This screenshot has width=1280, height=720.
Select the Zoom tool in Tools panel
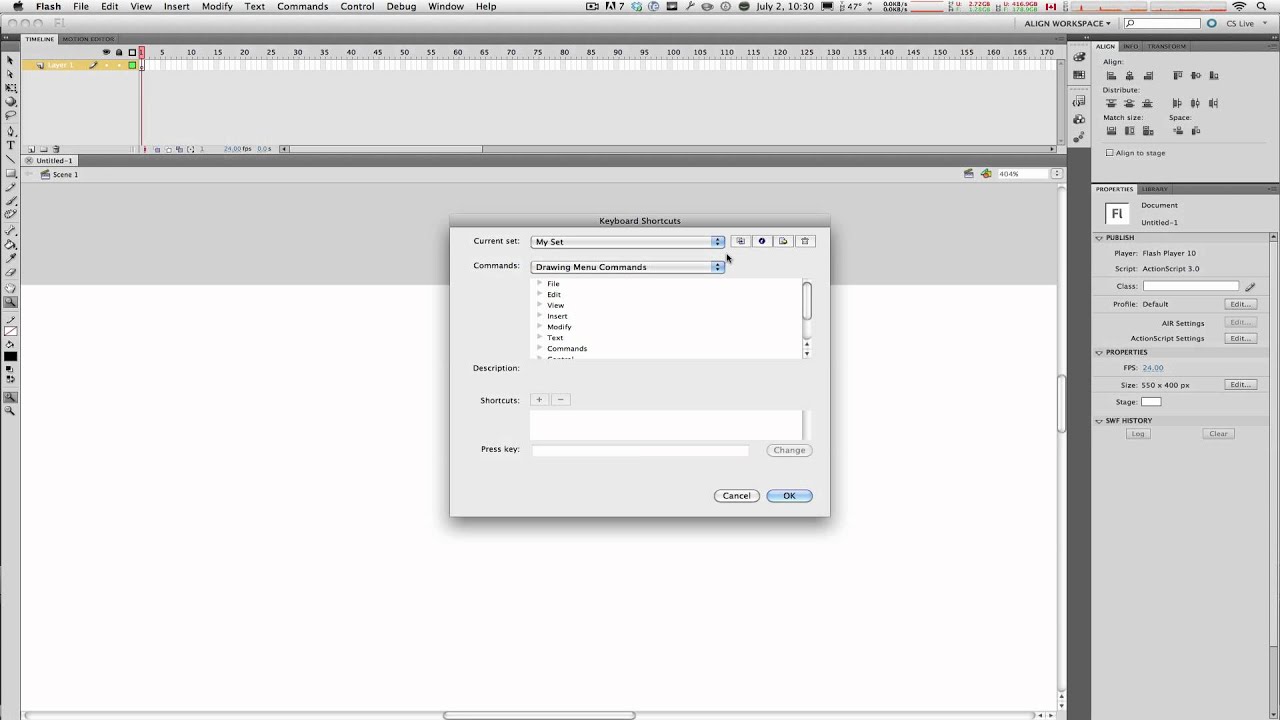click(11, 302)
